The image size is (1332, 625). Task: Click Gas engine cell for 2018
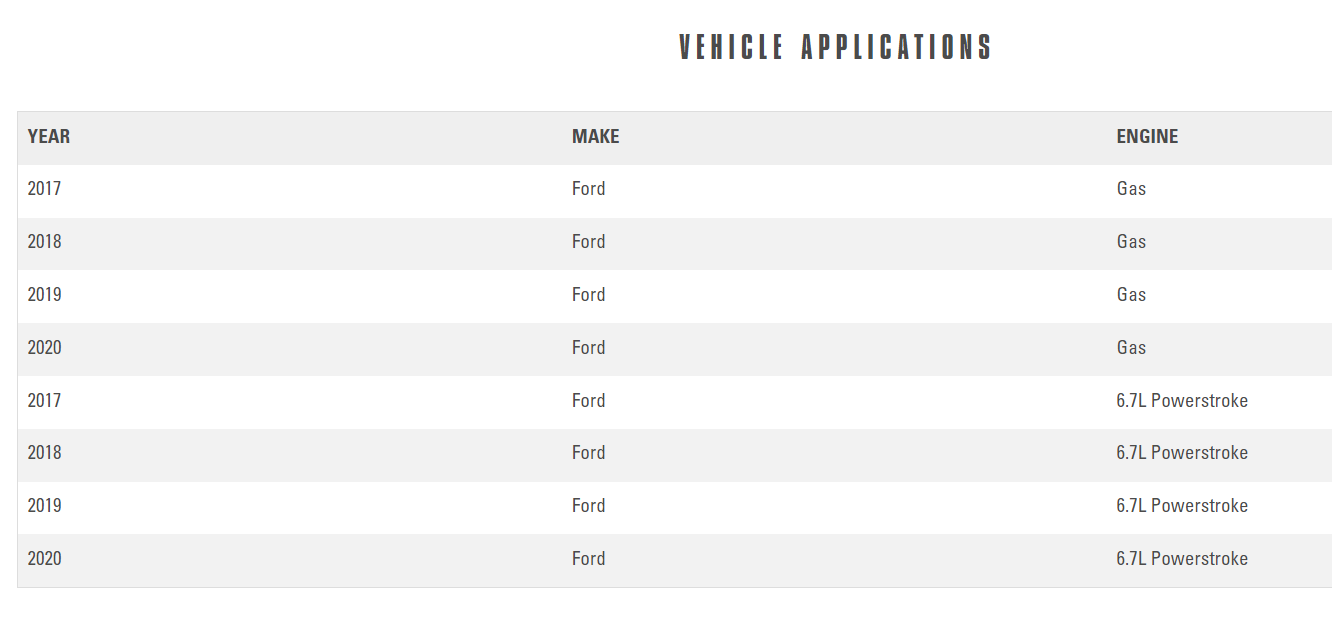point(1131,242)
